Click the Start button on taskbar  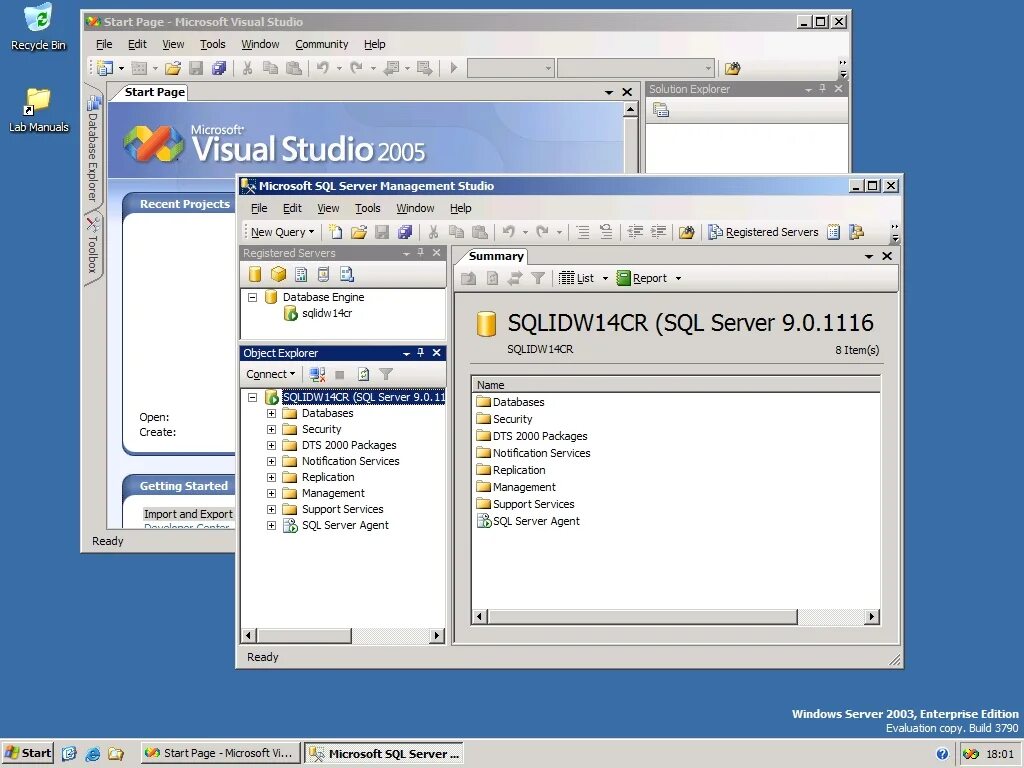pyautogui.click(x=28, y=753)
